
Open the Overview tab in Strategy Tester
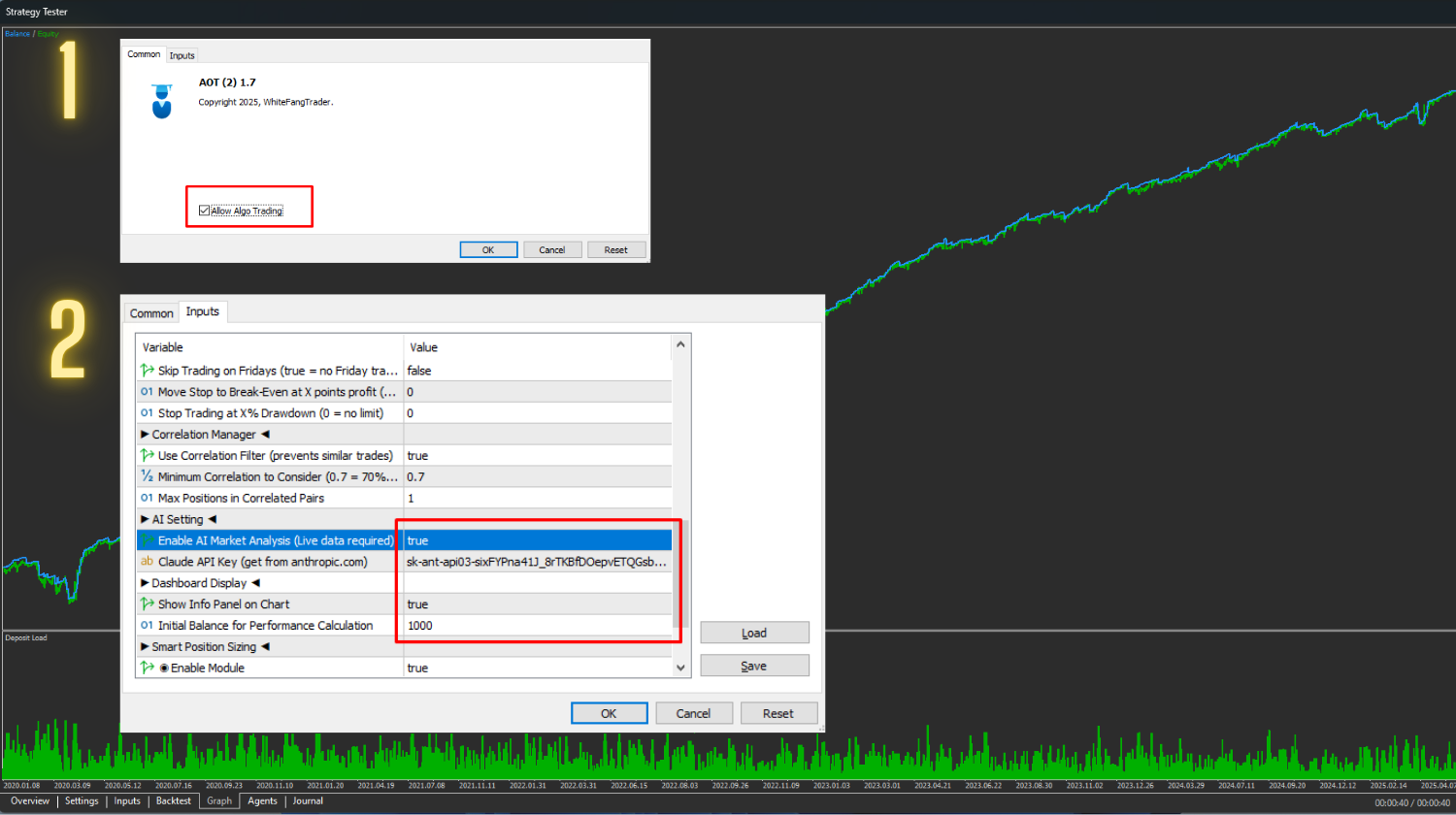[30, 801]
